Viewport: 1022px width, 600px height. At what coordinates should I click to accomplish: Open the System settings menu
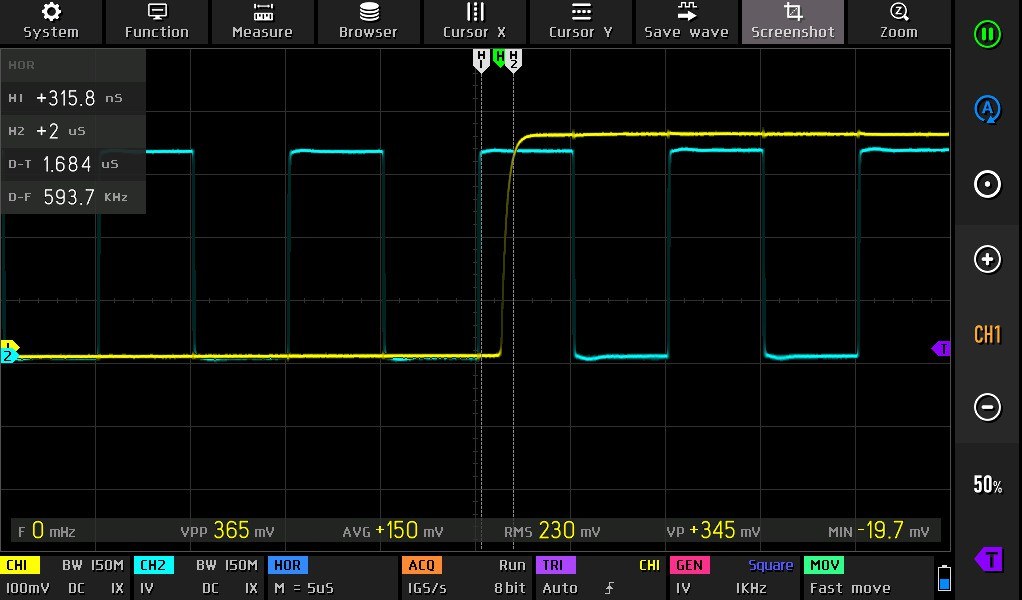click(x=51, y=21)
